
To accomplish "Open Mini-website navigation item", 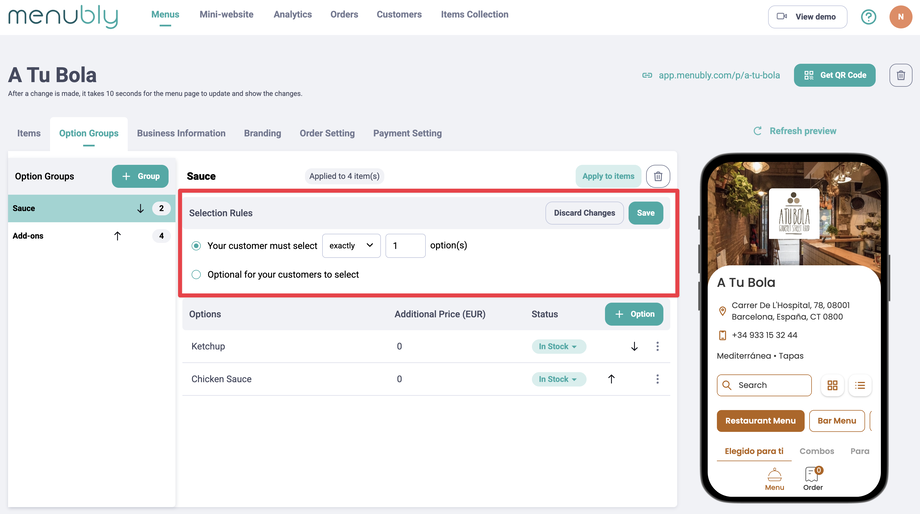I will (226, 15).
